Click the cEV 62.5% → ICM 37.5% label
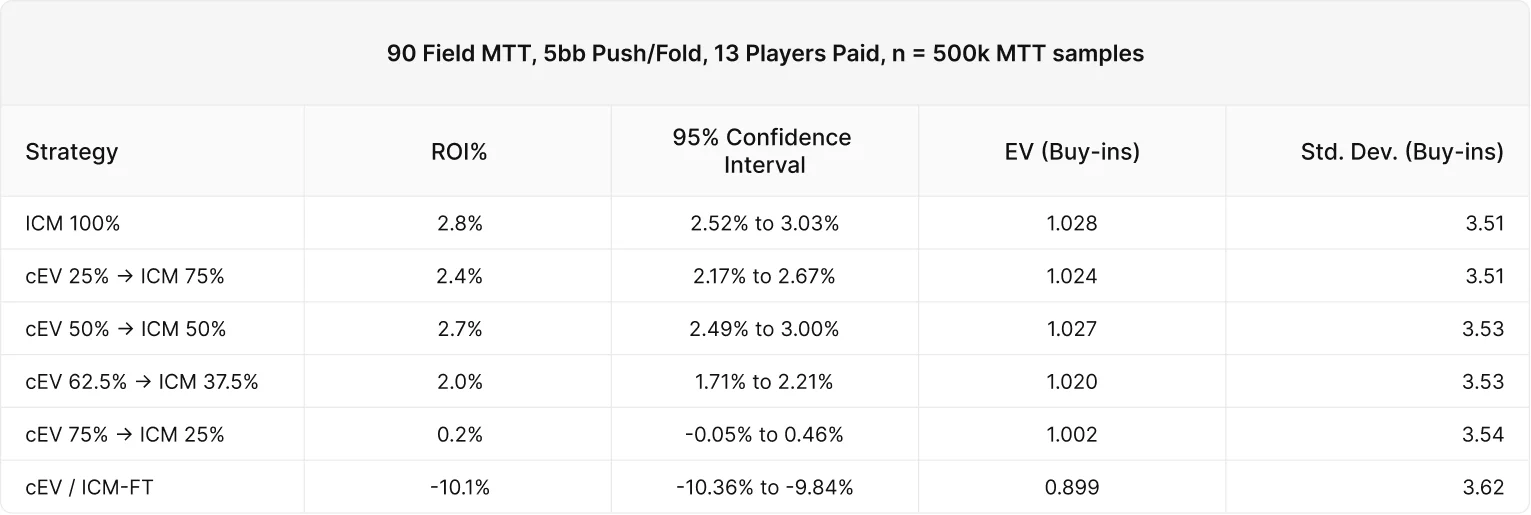The image size is (1531, 515). pos(142,382)
